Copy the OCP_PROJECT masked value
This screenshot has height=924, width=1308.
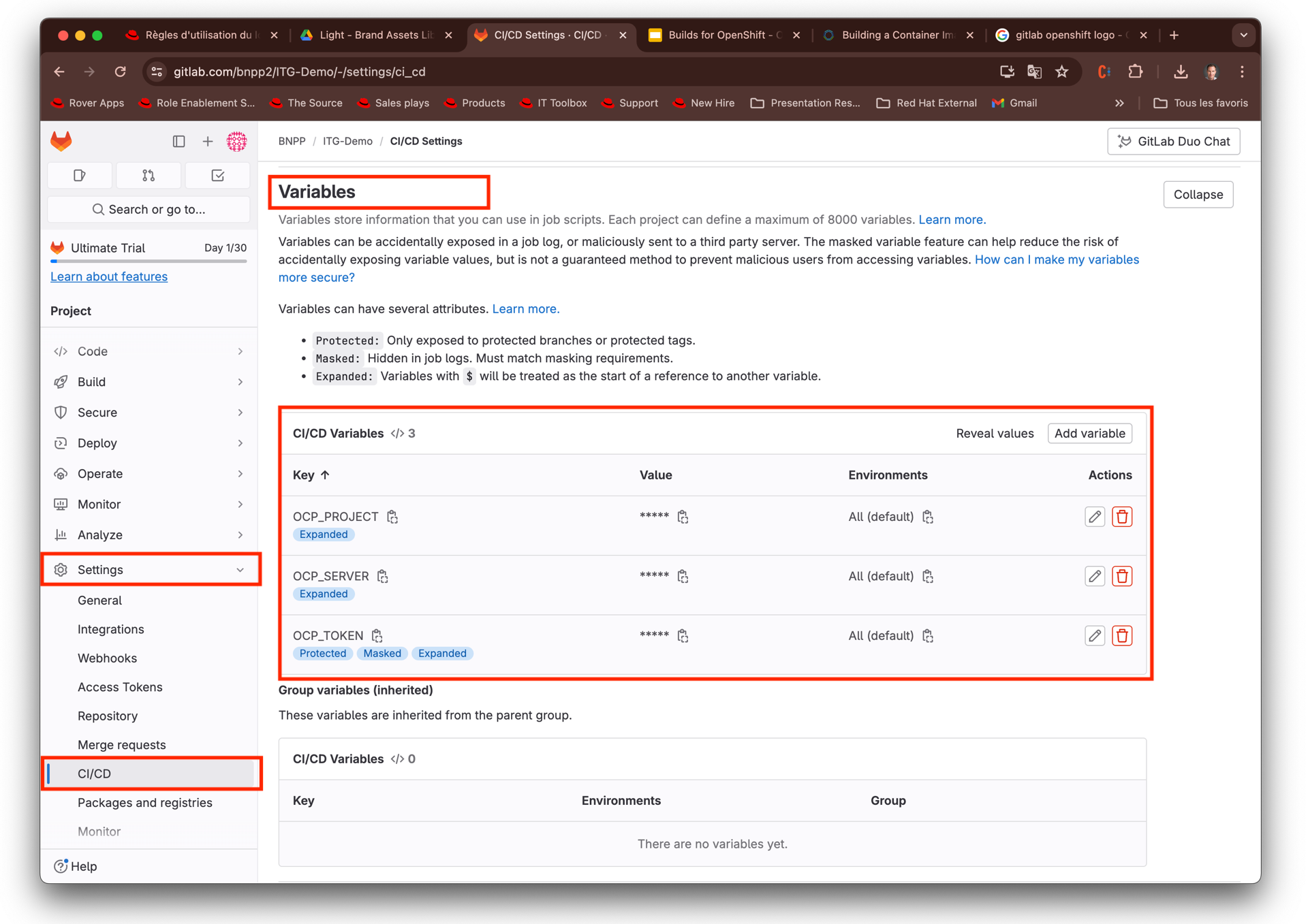[683, 517]
